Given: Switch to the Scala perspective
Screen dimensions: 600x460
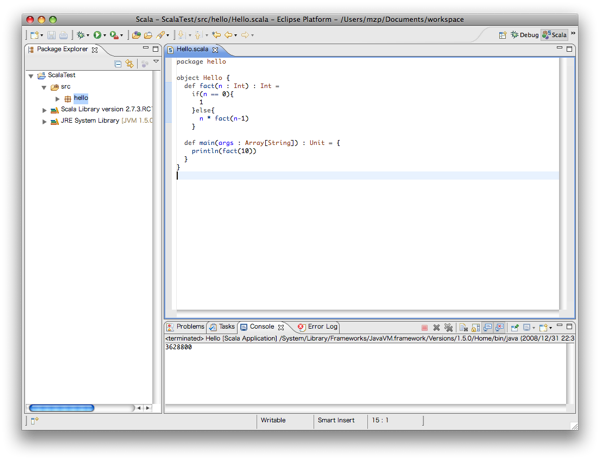Looking at the screenshot, I should (x=554, y=35).
